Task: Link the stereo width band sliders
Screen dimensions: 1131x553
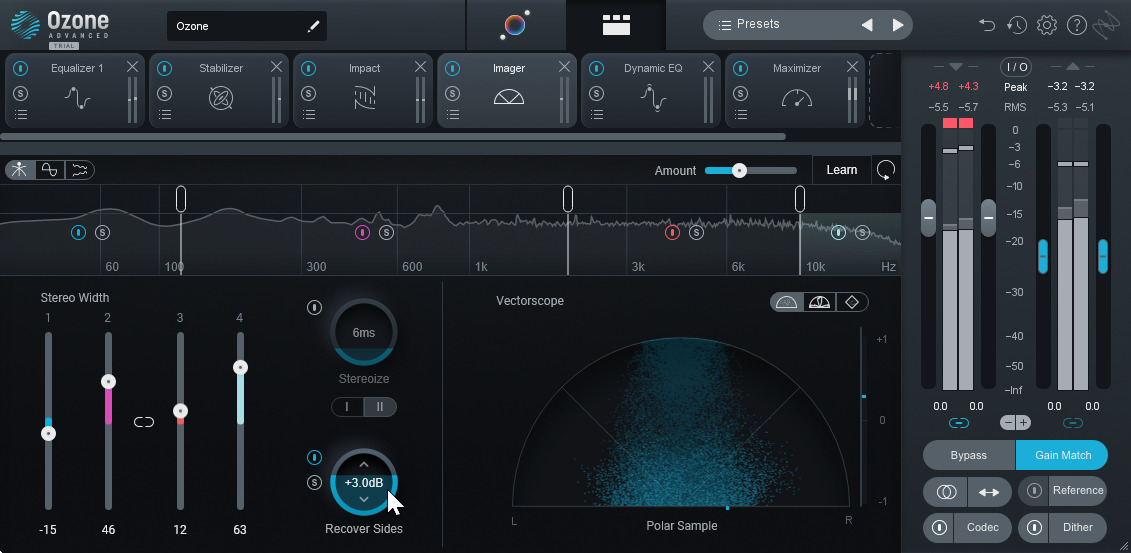Action: (x=144, y=422)
